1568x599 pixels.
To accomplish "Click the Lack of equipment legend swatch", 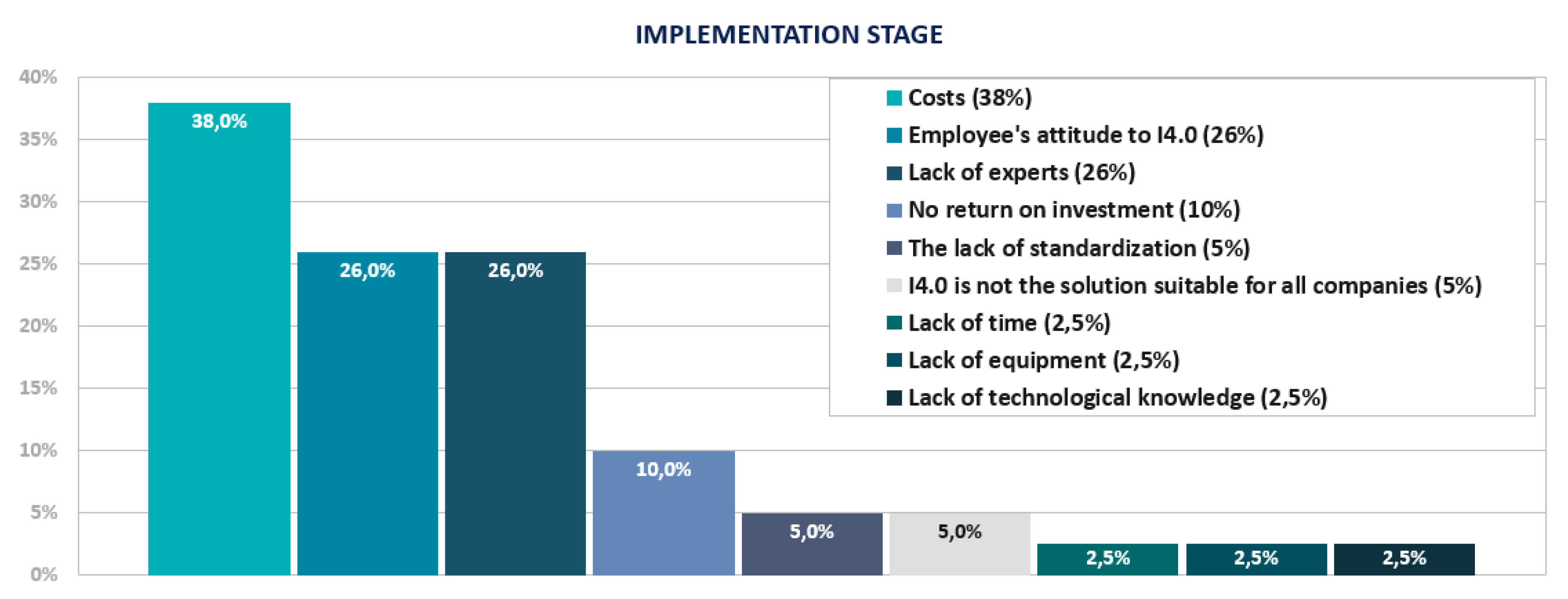I will click(893, 360).
